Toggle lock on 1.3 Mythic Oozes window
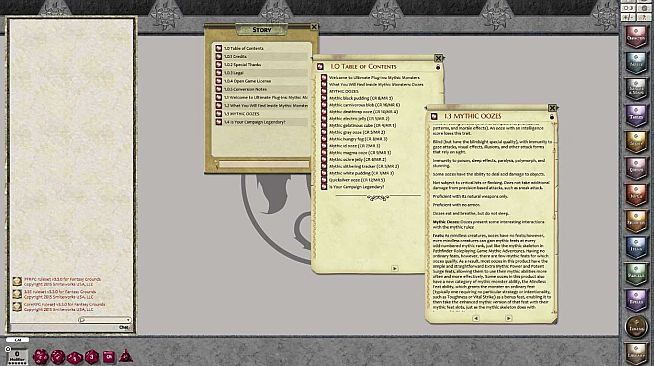This screenshot has height=366, width=654. [x=552, y=117]
